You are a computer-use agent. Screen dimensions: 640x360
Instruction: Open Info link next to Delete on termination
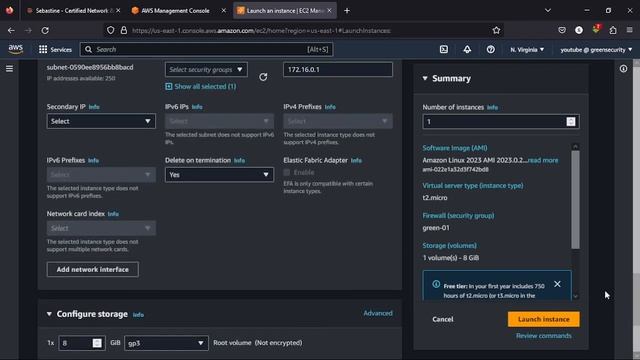239,160
